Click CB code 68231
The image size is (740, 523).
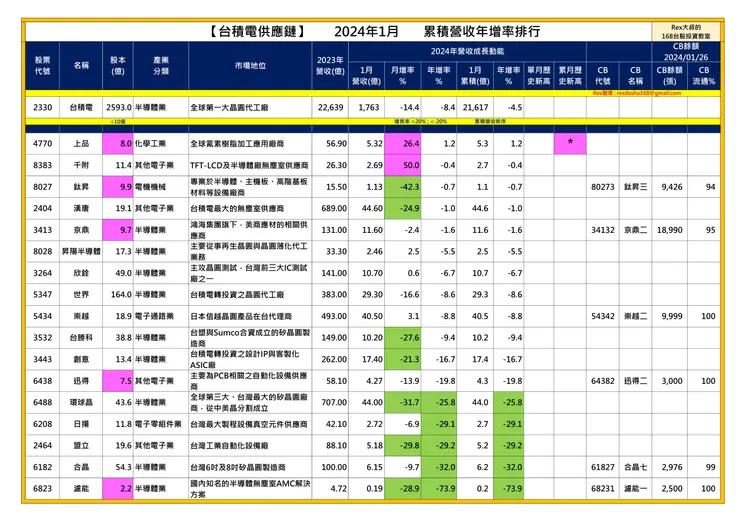coord(603,489)
